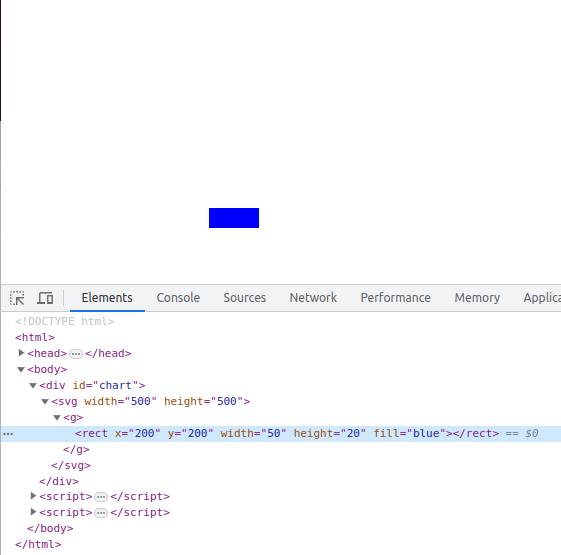
Task: Collapse the body element arrow
Action: point(21,369)
